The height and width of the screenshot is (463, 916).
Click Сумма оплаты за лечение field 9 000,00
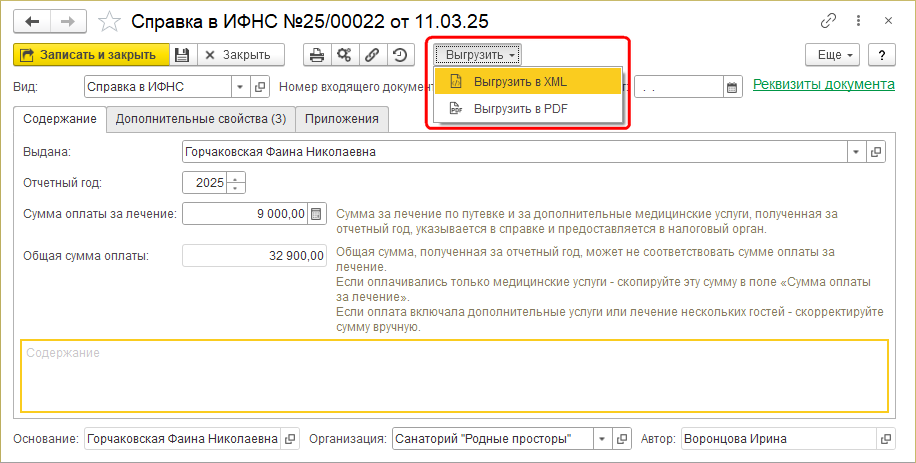(x=245, y=214)
